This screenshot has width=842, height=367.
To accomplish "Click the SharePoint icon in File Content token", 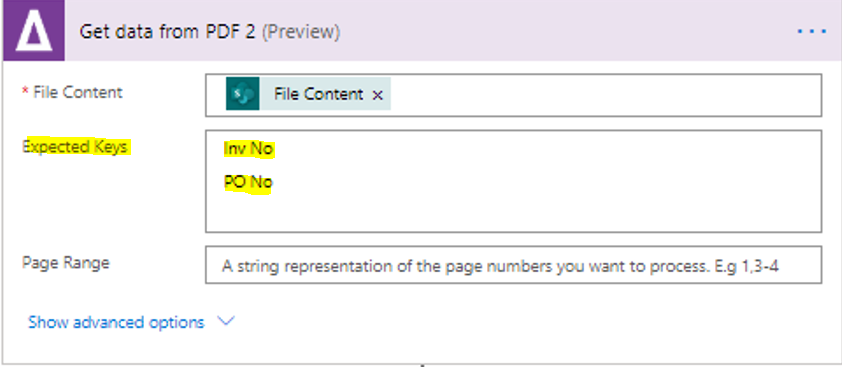I will pyautogui.click(x=243, y=93).
